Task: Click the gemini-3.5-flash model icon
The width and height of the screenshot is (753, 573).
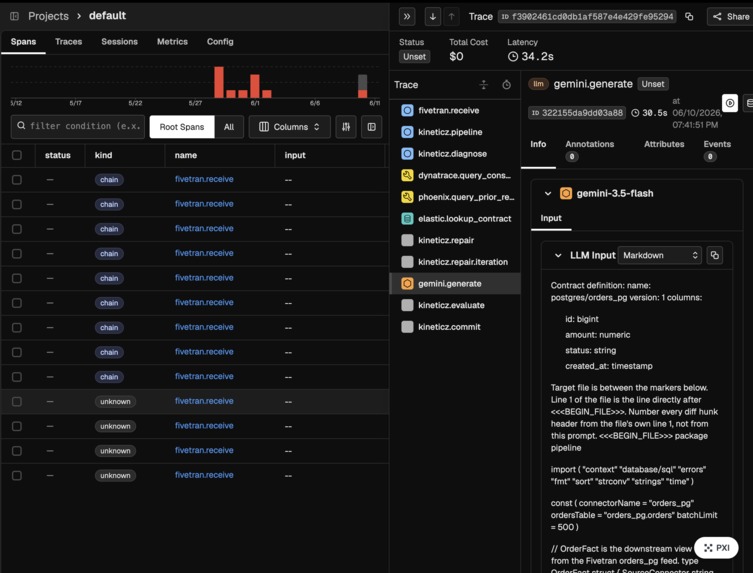Action: [x=566, y=194]
